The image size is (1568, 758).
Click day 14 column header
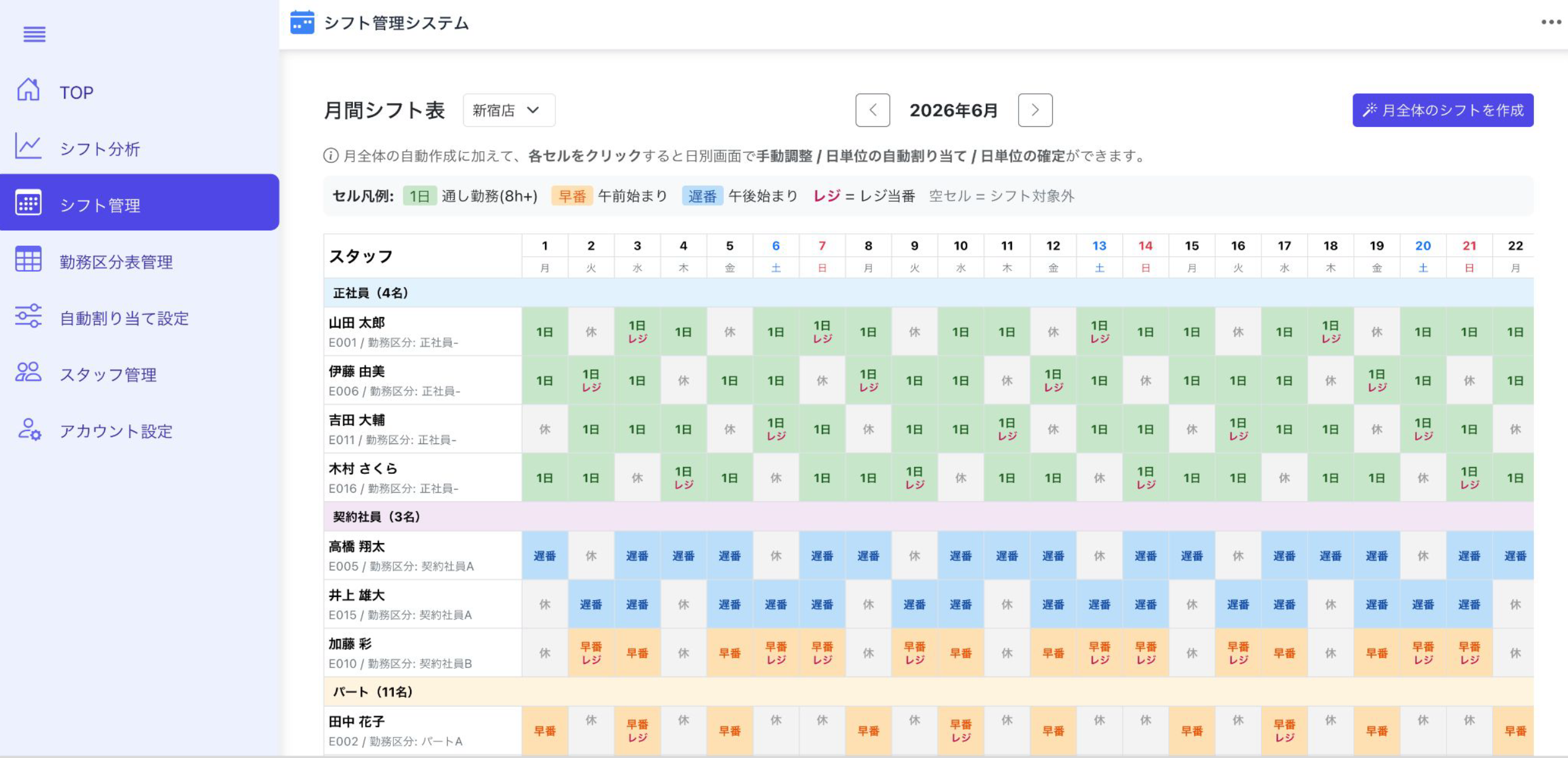click(x=1146, y=256)
